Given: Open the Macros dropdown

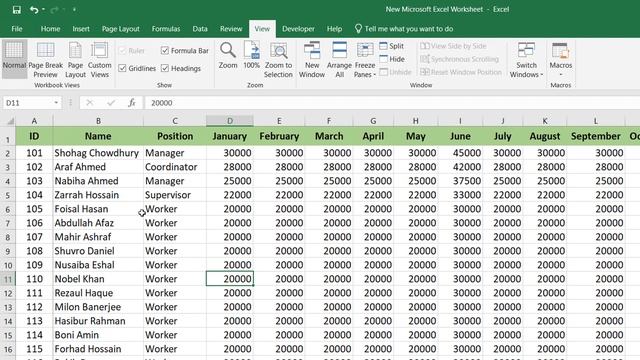Looking at the screenshot, I should tap(560, 59).
